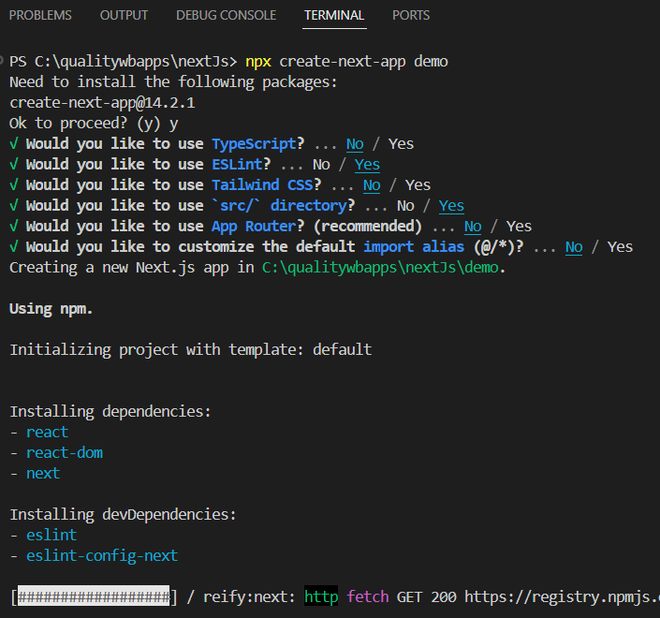Click the highlighted http word in the last line
This screenshot has width=660, height=618.
tap(321, 597)
